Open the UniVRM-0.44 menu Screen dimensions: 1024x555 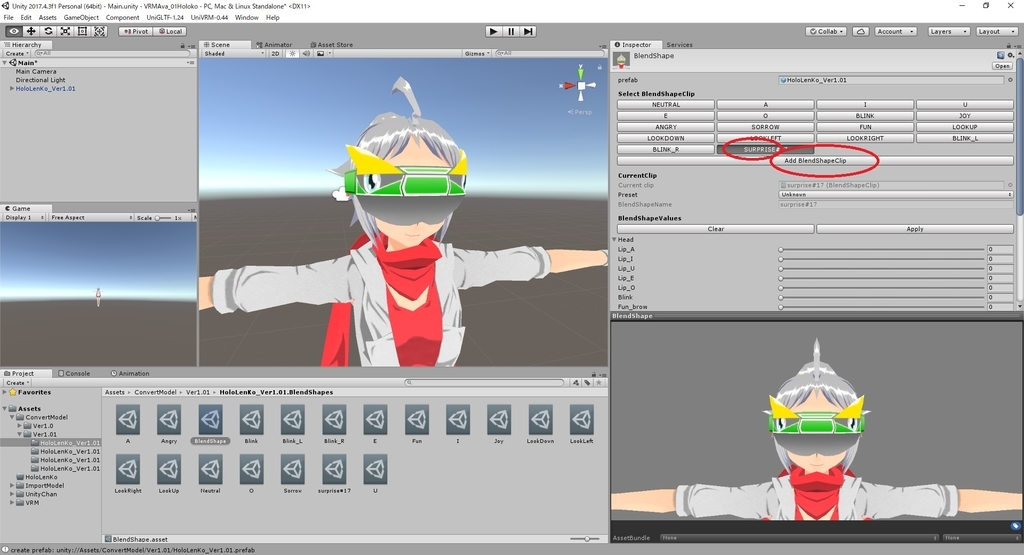coord(208,18)
